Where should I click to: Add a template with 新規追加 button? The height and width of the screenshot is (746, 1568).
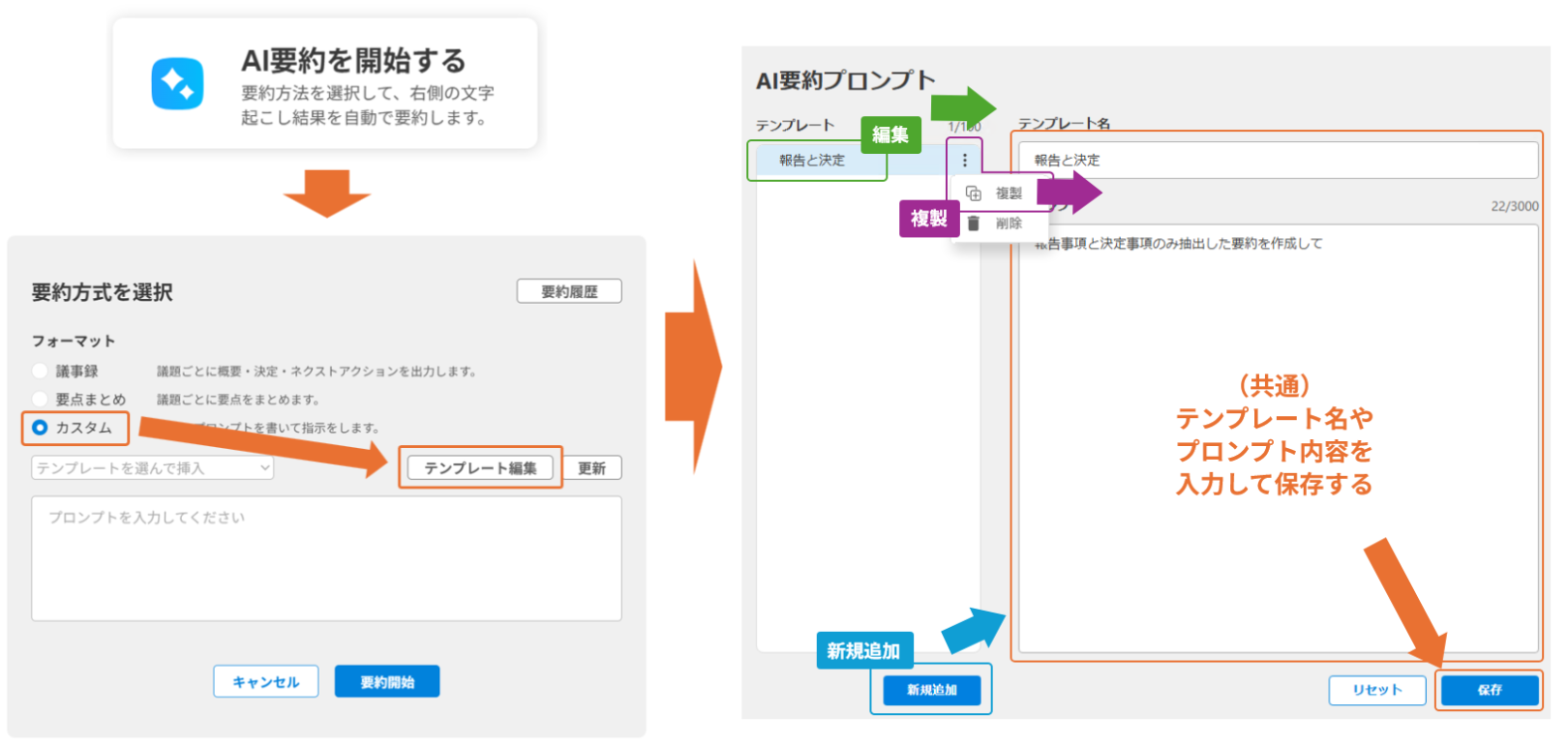931,690
